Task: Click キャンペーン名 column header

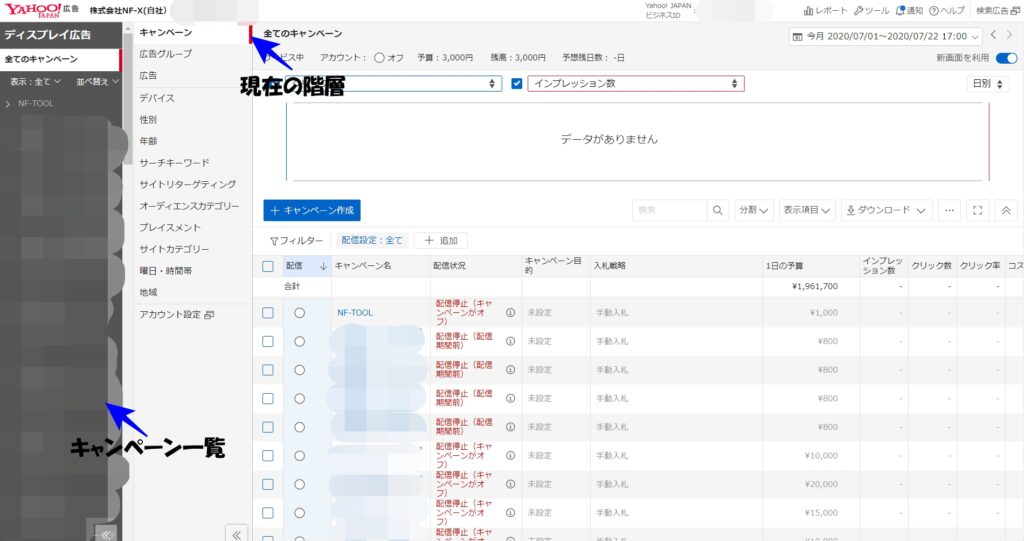Action: [363, 266]
